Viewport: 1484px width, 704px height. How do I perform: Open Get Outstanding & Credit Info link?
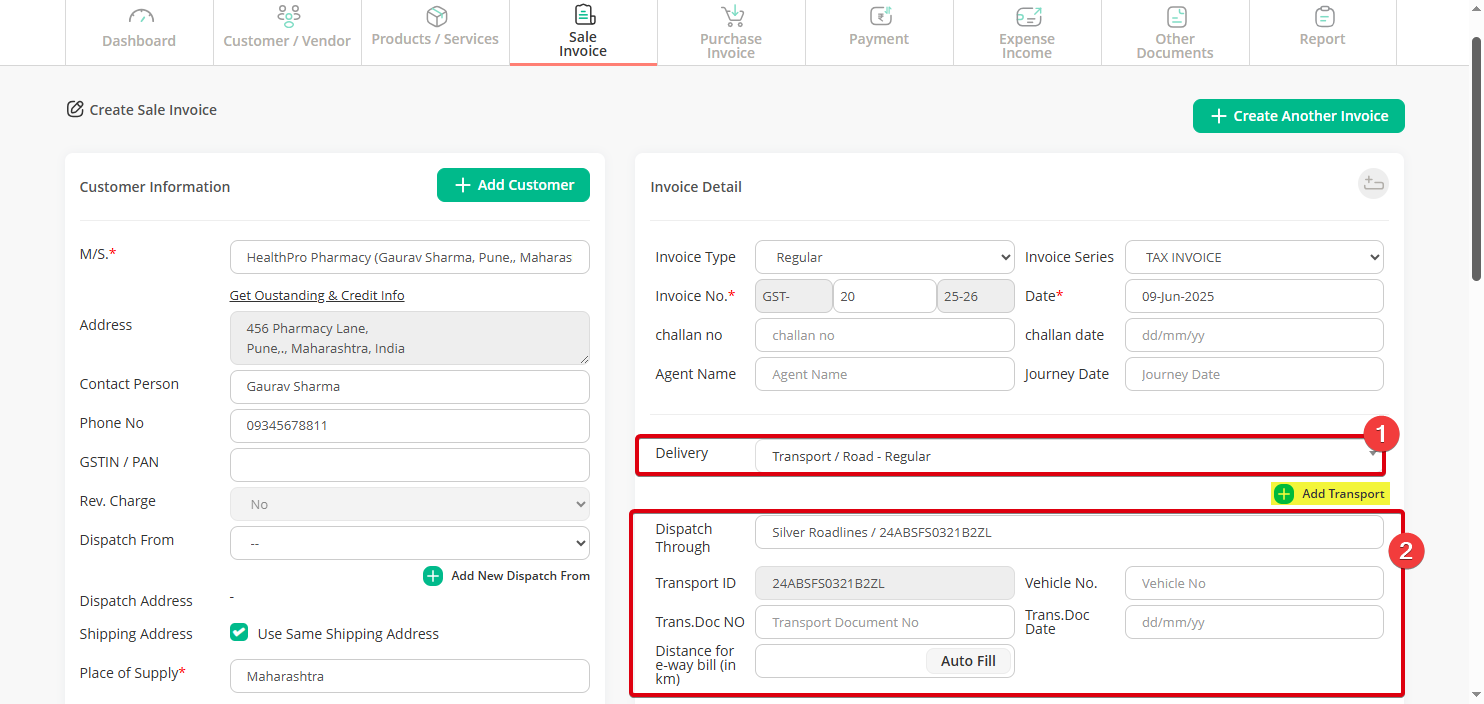tap(317, 295)
